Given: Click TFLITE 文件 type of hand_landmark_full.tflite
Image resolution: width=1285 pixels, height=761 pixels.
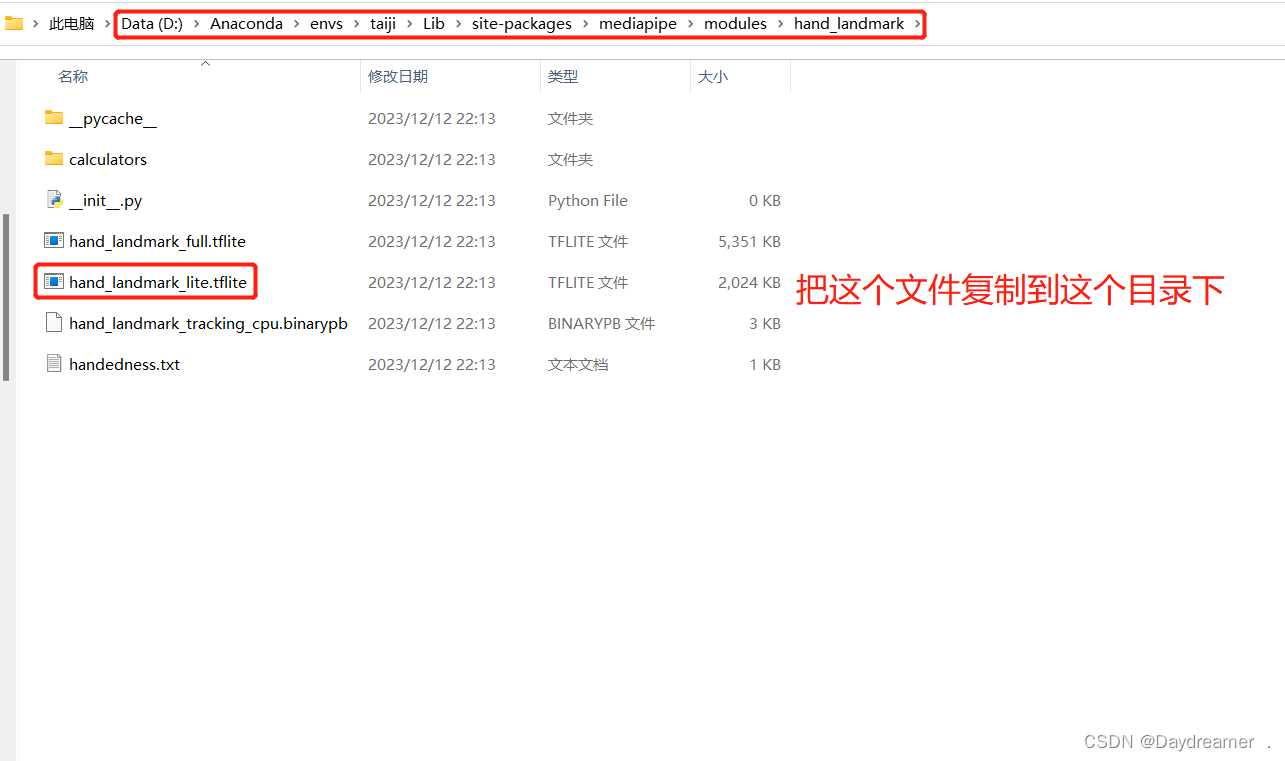Looking at the screenshot, I should click(588, 241).
